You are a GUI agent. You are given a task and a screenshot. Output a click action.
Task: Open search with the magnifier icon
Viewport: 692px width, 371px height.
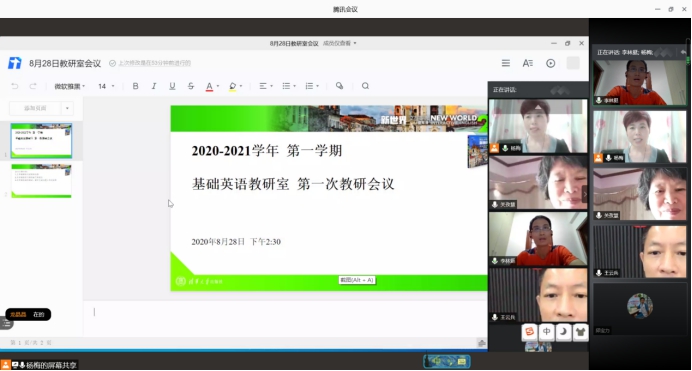click(x=365, y=86)
